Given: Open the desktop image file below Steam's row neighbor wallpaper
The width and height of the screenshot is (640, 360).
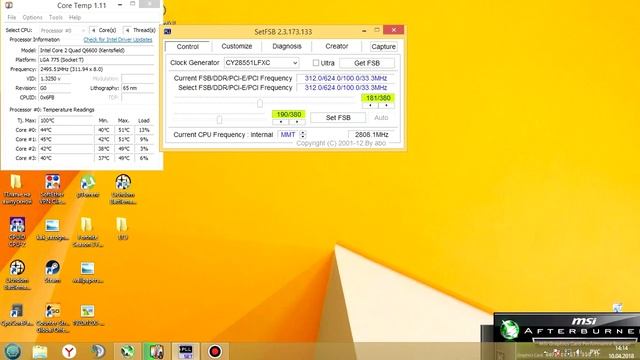Looking at the screenshot, I should (x=87, y=315).
